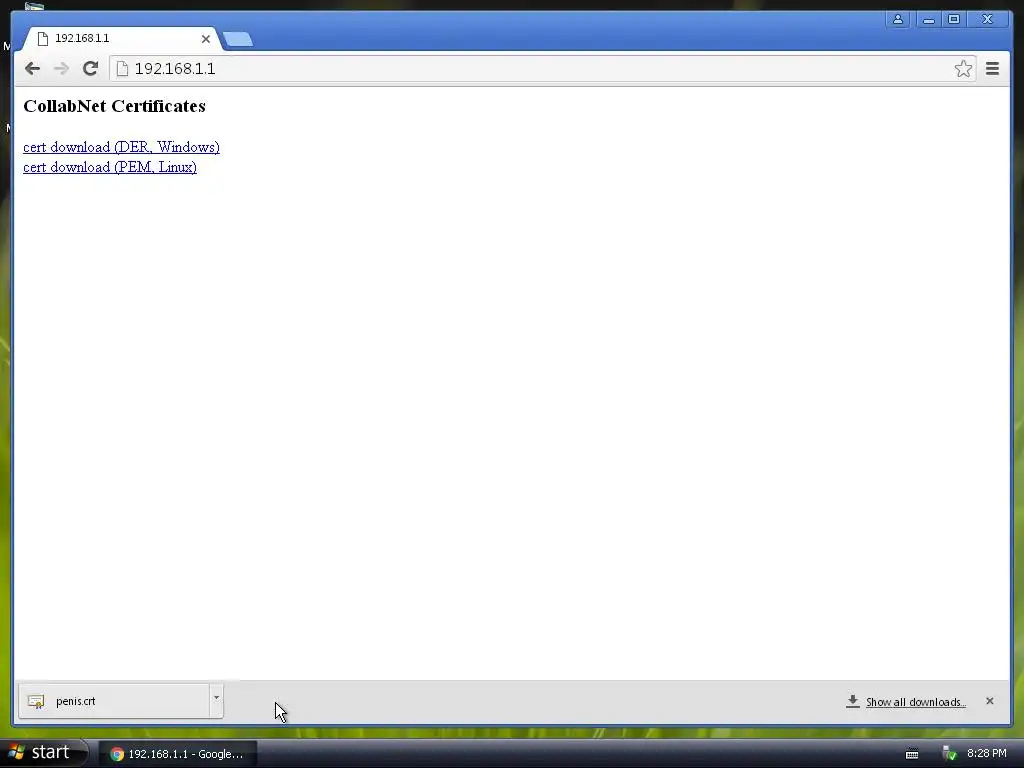Open the downloaded penis.crt file
Viewport: 1024px width, 768px height.
click(114, 701)
